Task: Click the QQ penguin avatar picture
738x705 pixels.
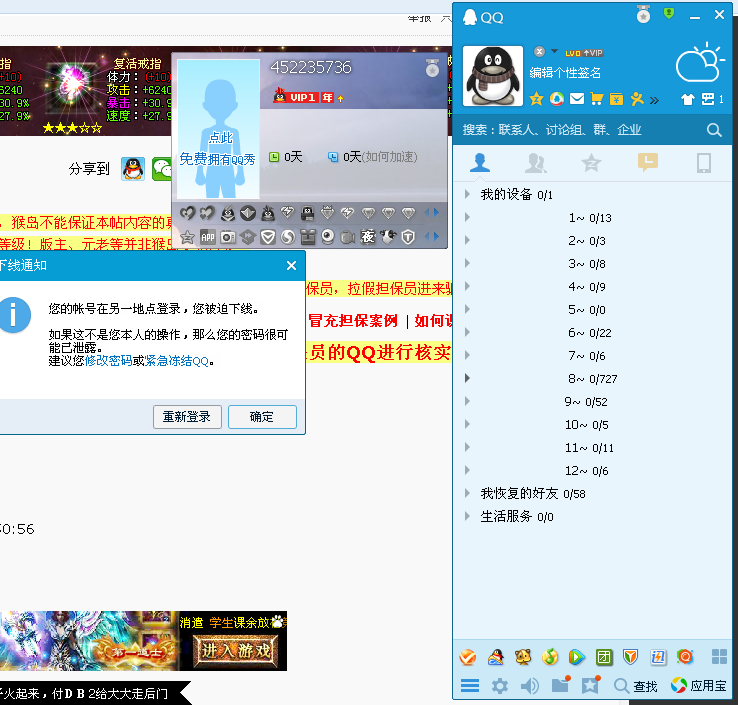Action: pos(493,76)
